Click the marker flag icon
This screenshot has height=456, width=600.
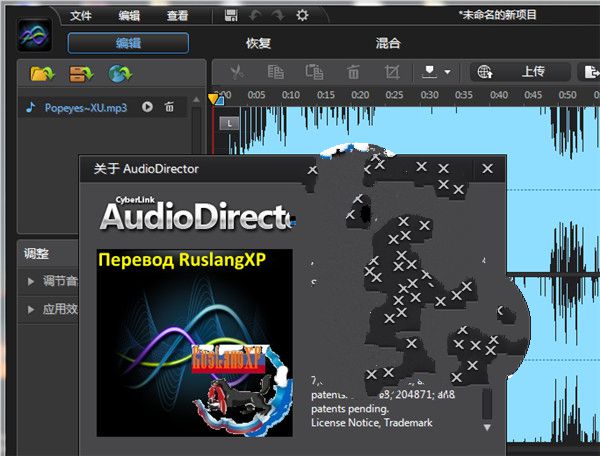click(429, 72)
